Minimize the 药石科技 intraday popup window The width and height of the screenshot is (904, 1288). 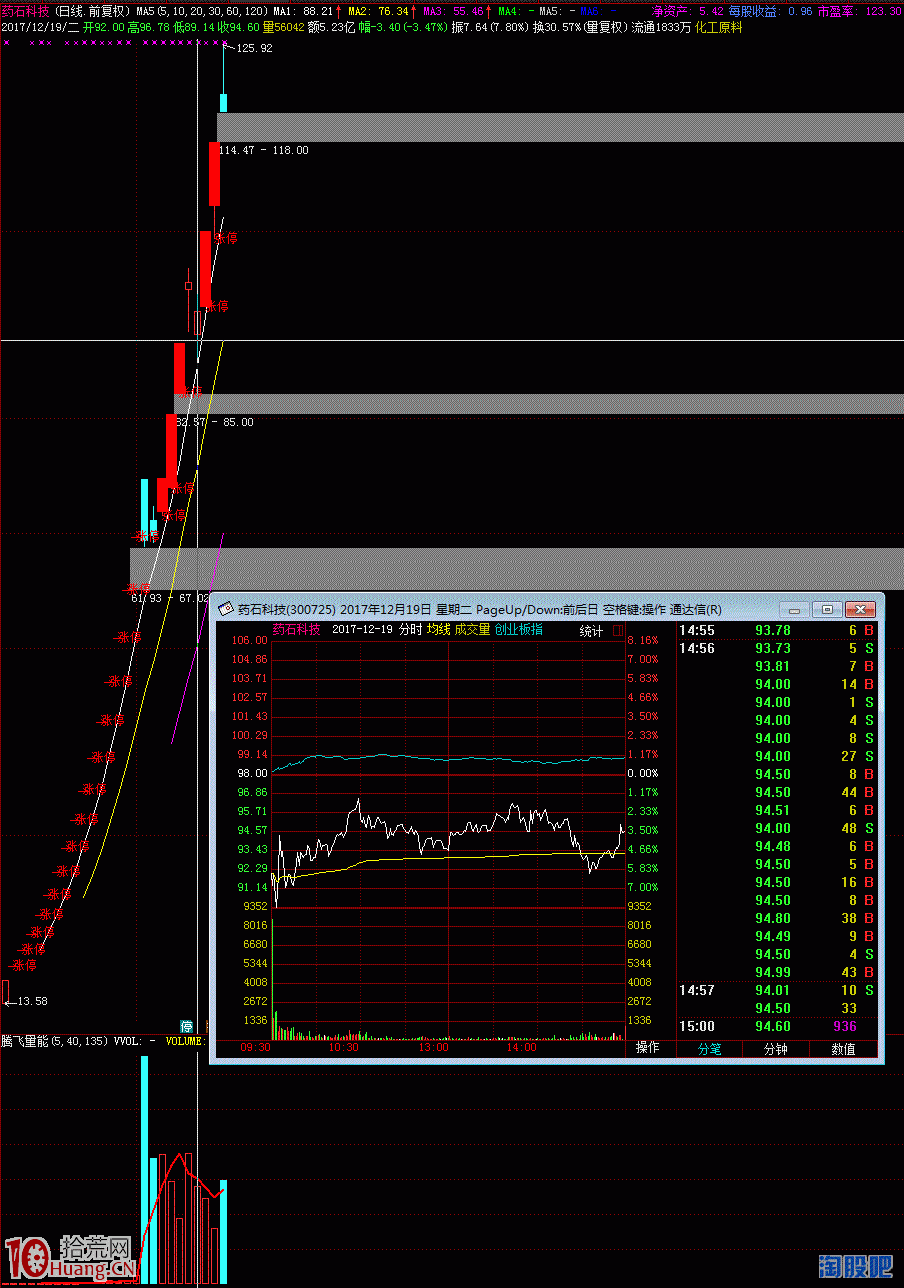795,609
